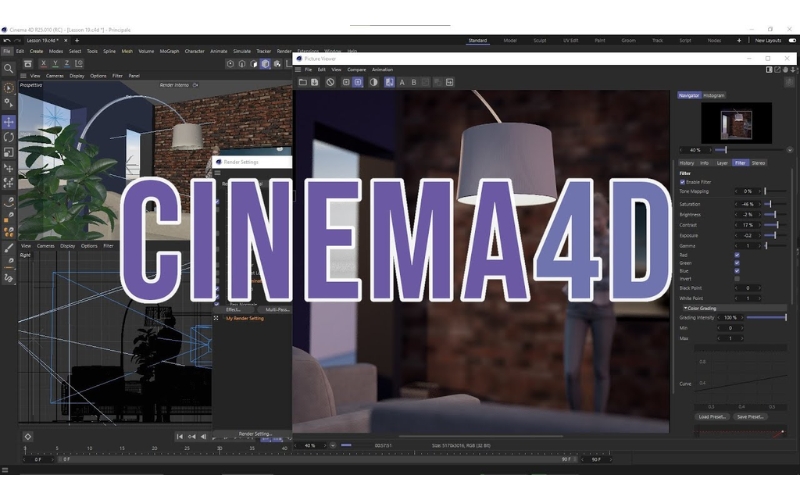Open the Picture Viewer open-file folder icon
Image resolution: width=800 pixels, height=500 pixels.
[303, 82]
